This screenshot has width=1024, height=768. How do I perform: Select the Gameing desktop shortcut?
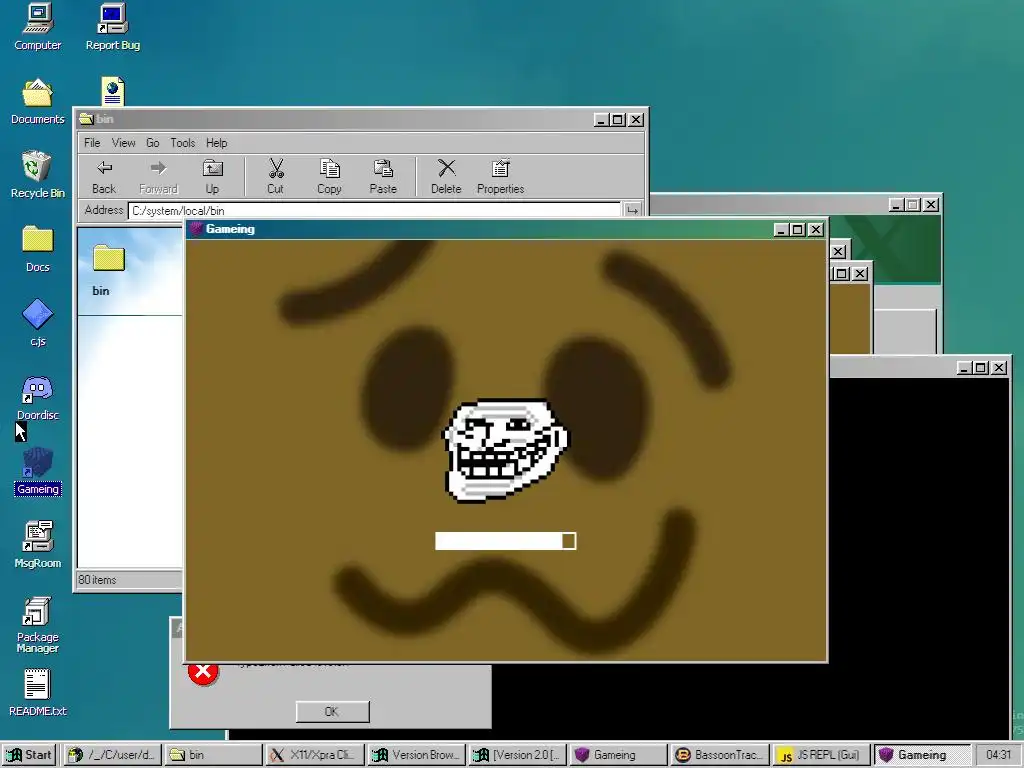(x=37, y=471)
